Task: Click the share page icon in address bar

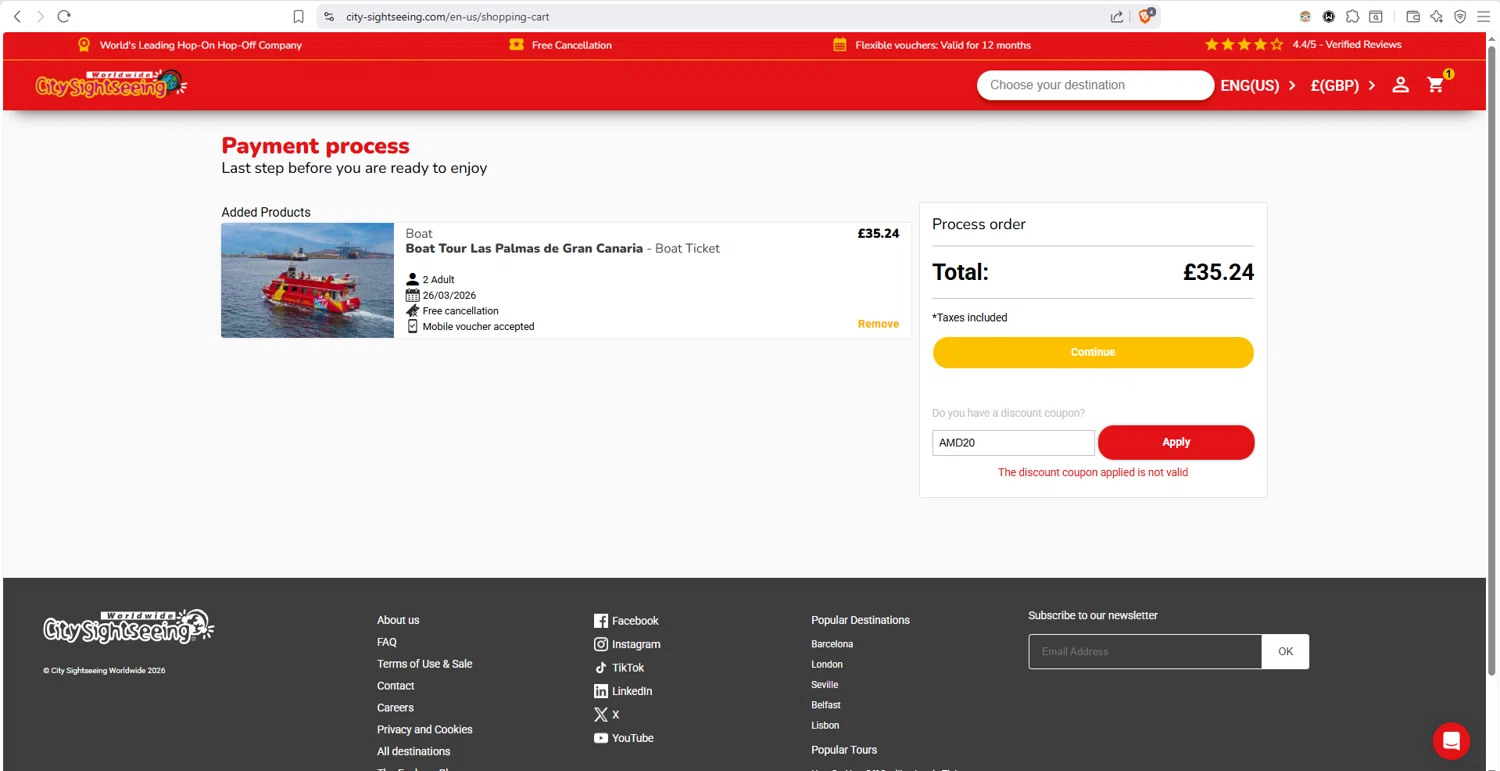Action: point(1117,16)
